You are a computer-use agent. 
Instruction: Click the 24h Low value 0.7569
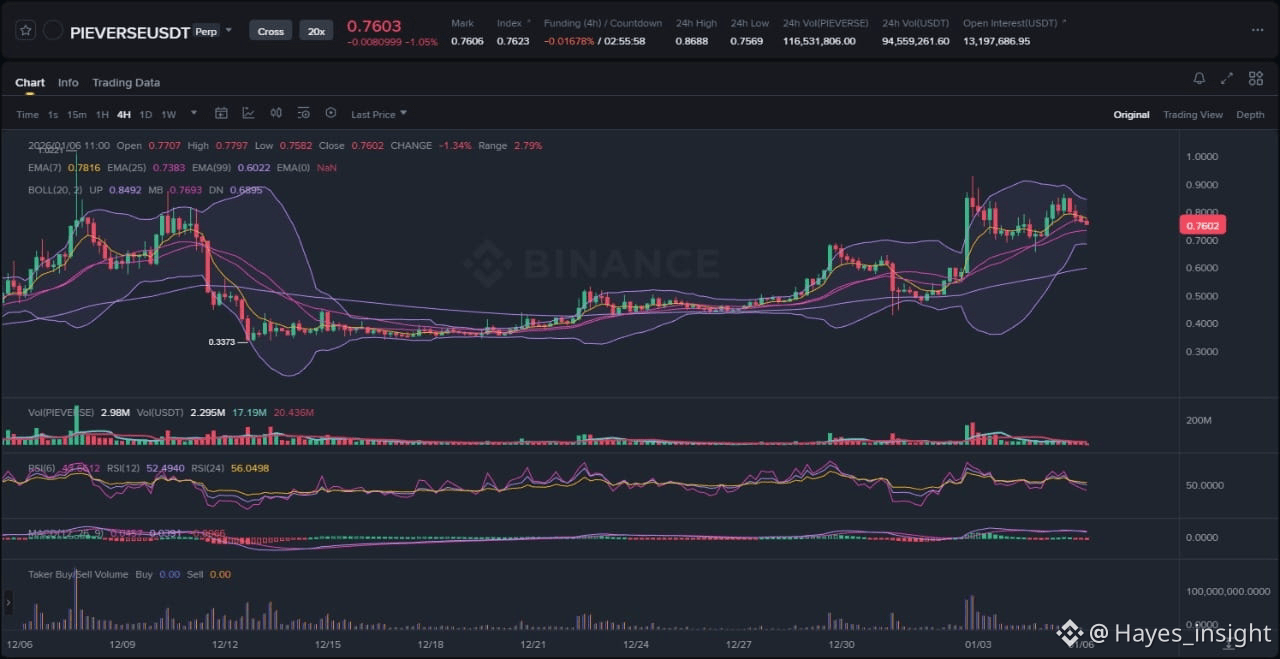(745, 41)
